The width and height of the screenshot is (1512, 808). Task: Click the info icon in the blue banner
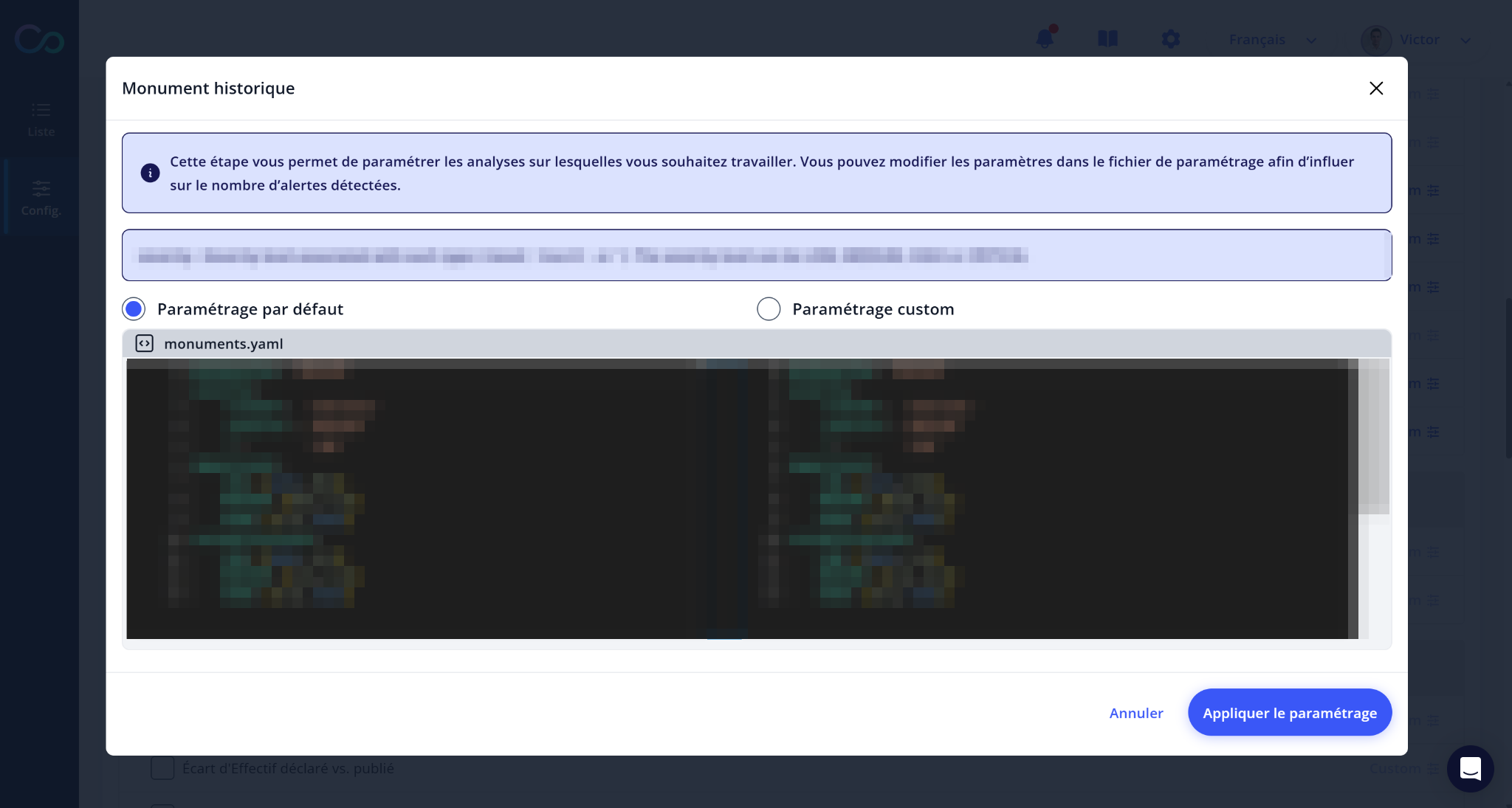coord(150,173)
